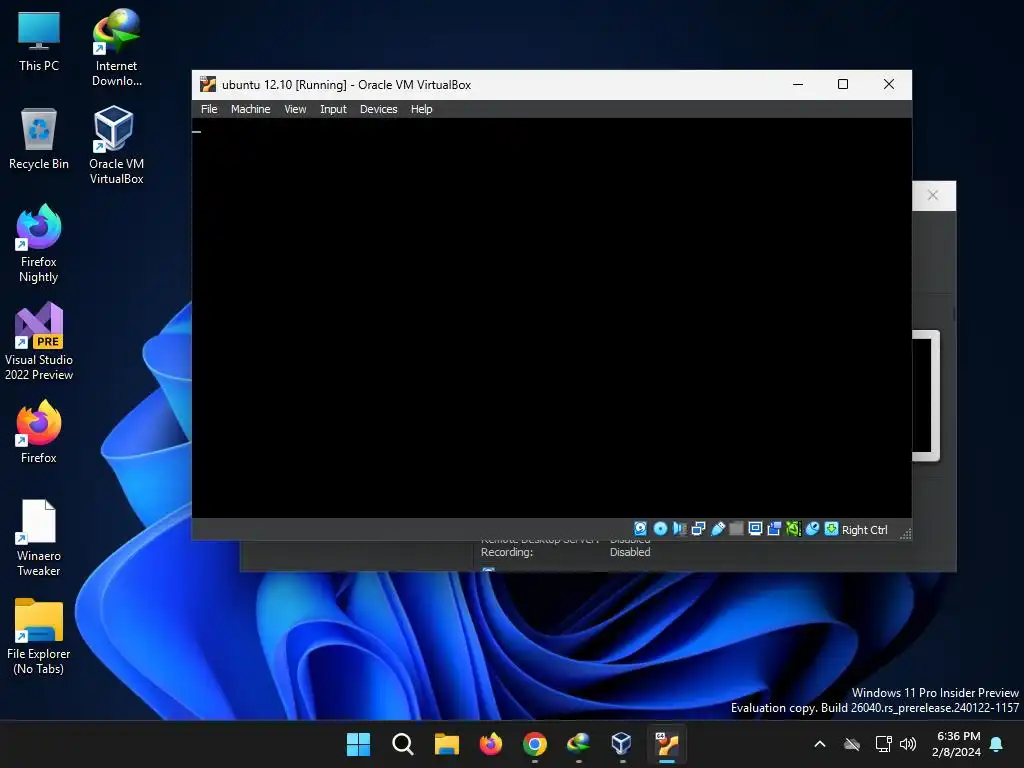The height and width of the screenshot is (768, 1024).
Task: Show hidden system tray icons
Action: pos(820,744)
